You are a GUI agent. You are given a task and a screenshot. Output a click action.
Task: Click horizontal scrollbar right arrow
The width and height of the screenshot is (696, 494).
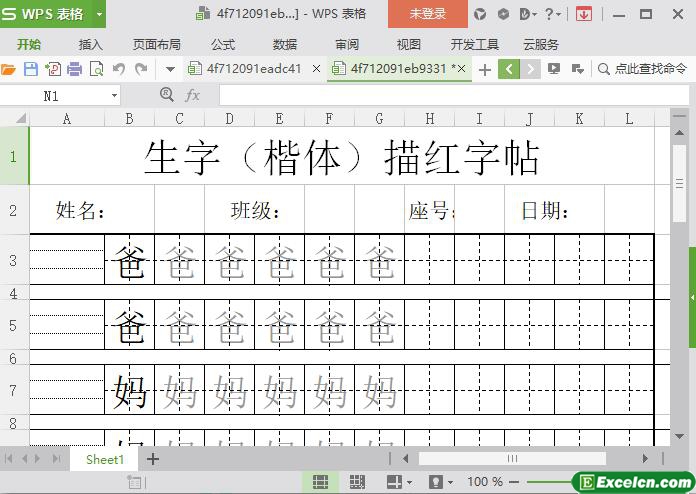pos(645,458)
